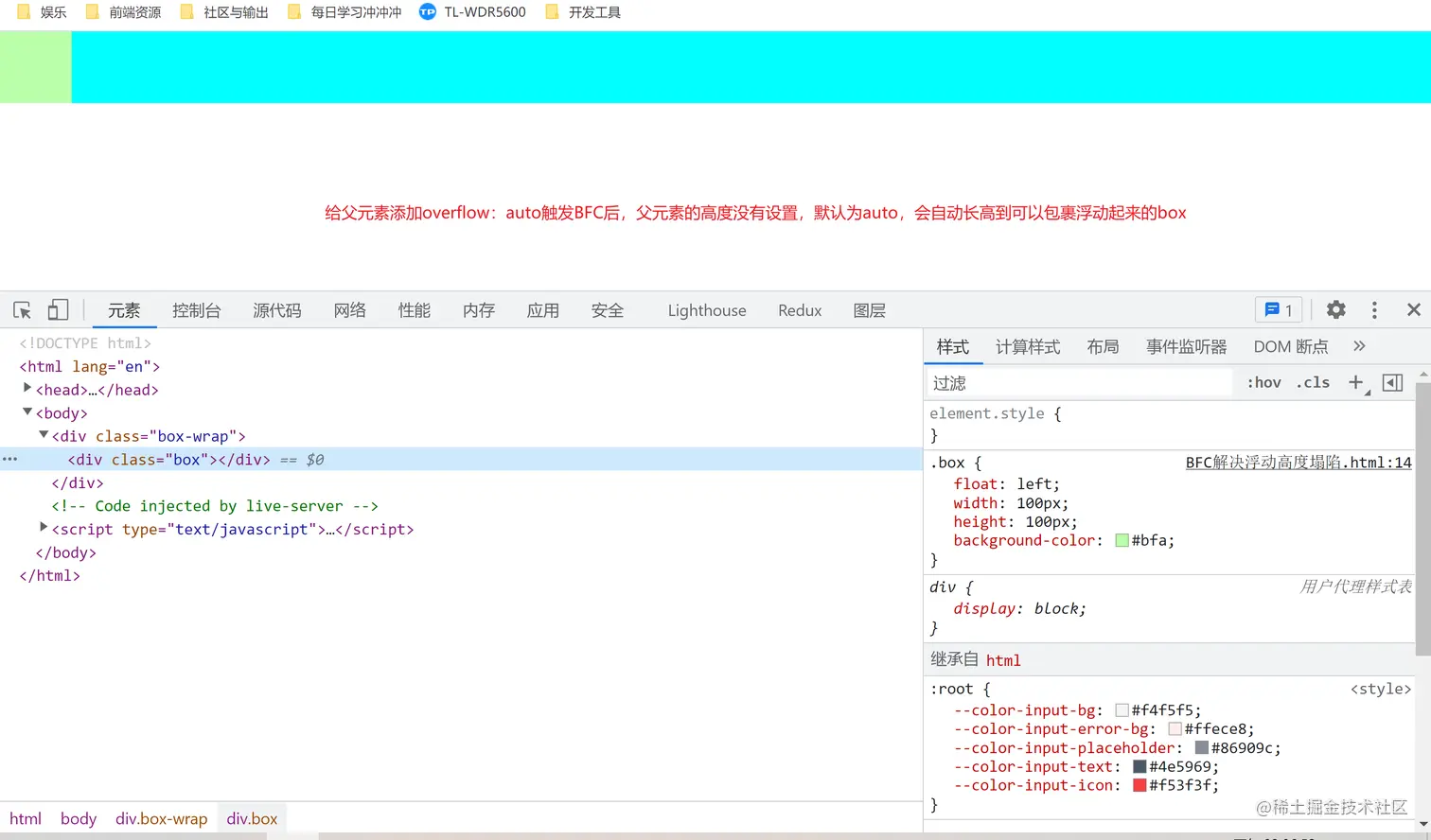Open the 每日学习冲冲冲 bookmarks folder
Screen dimensions: 1431x840
click(345, 12)
